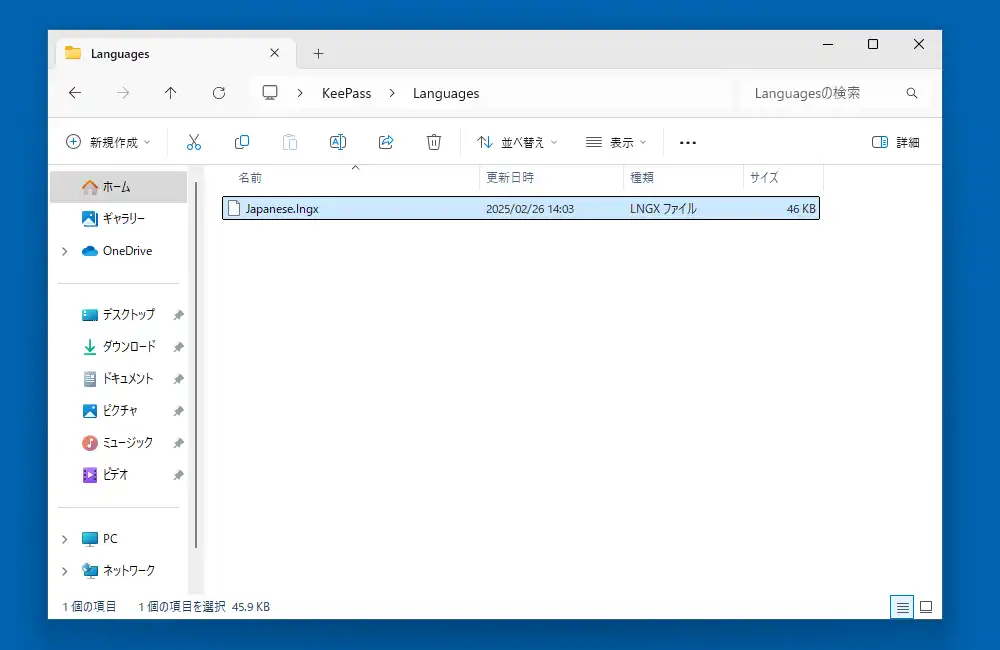Click the pin icon beside ピクチャ

179,411
